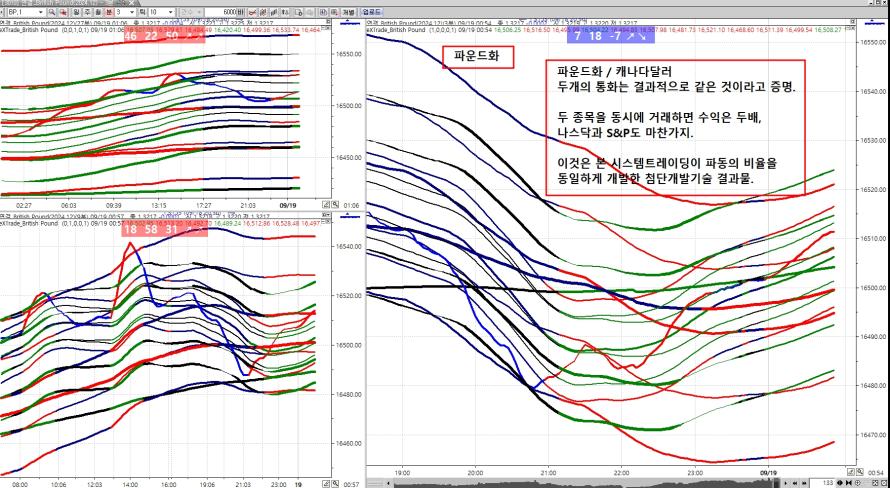This screenshot has width=890, height=488.
Task: Click the red scissors tool icon
Action: [251, 12]
